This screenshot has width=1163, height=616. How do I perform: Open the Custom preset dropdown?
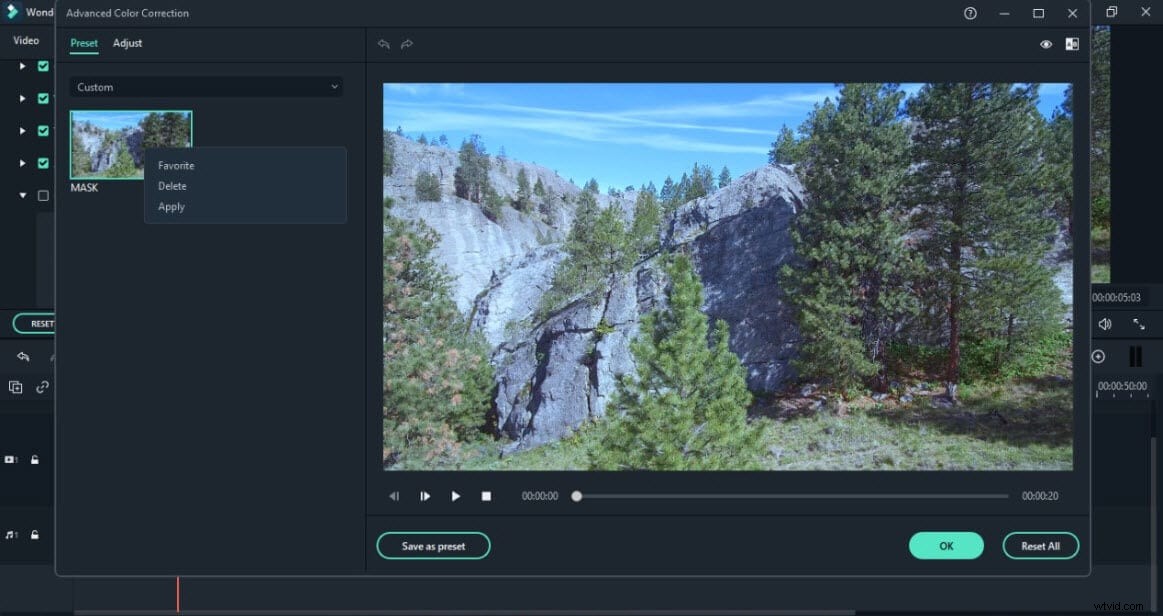[206, 87]
